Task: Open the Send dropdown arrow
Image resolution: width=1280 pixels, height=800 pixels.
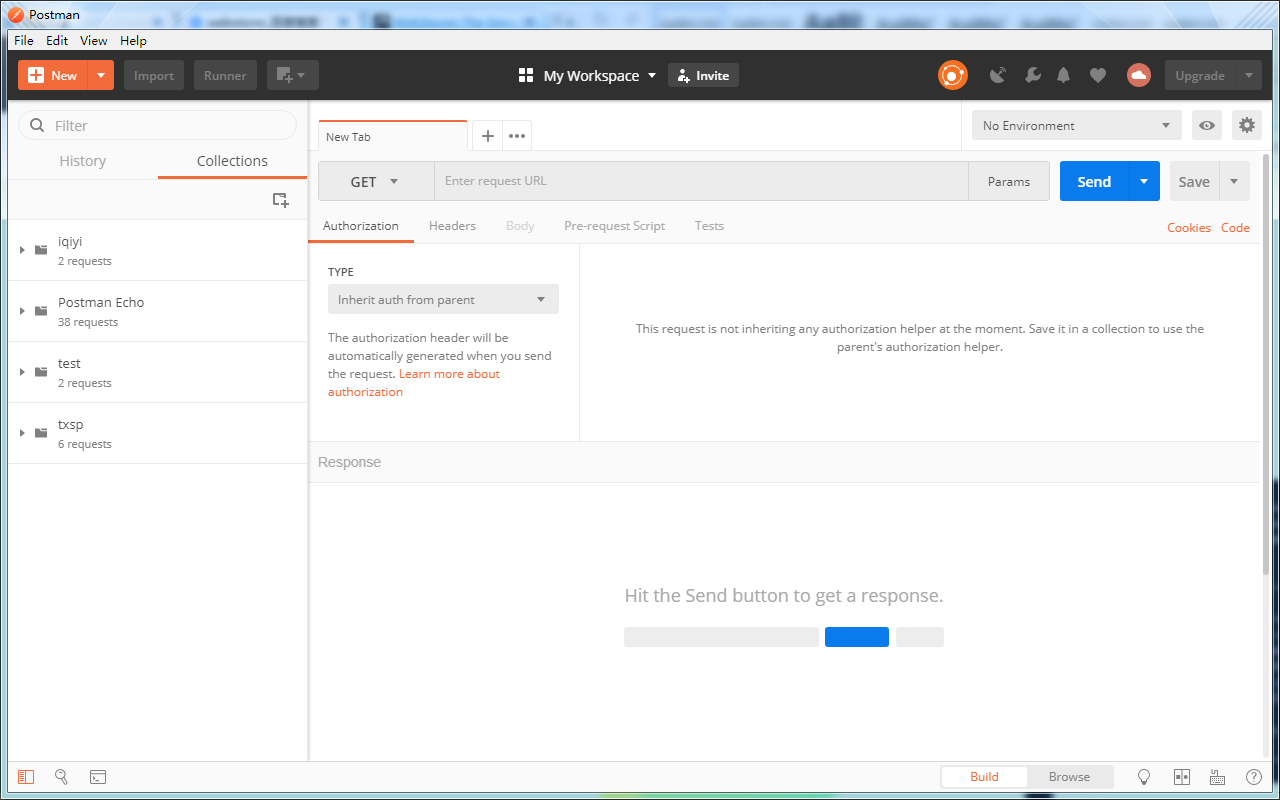Action: point(1145,181)
